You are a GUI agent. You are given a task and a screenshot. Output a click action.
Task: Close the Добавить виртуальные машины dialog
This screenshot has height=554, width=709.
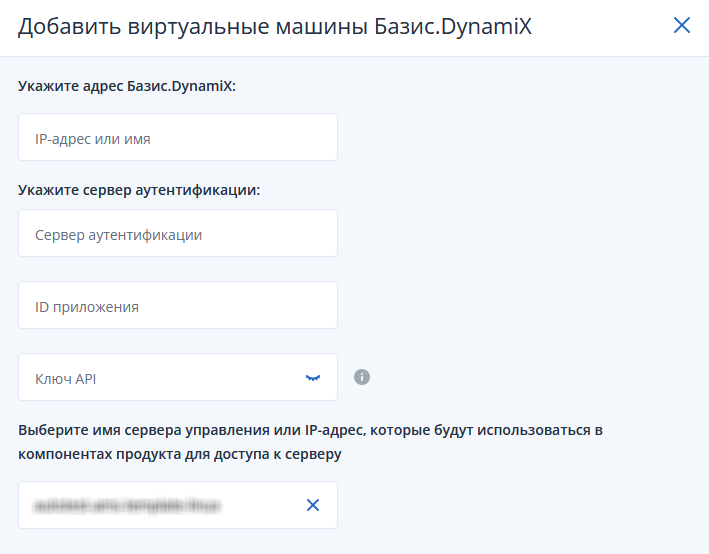point(681,25)
